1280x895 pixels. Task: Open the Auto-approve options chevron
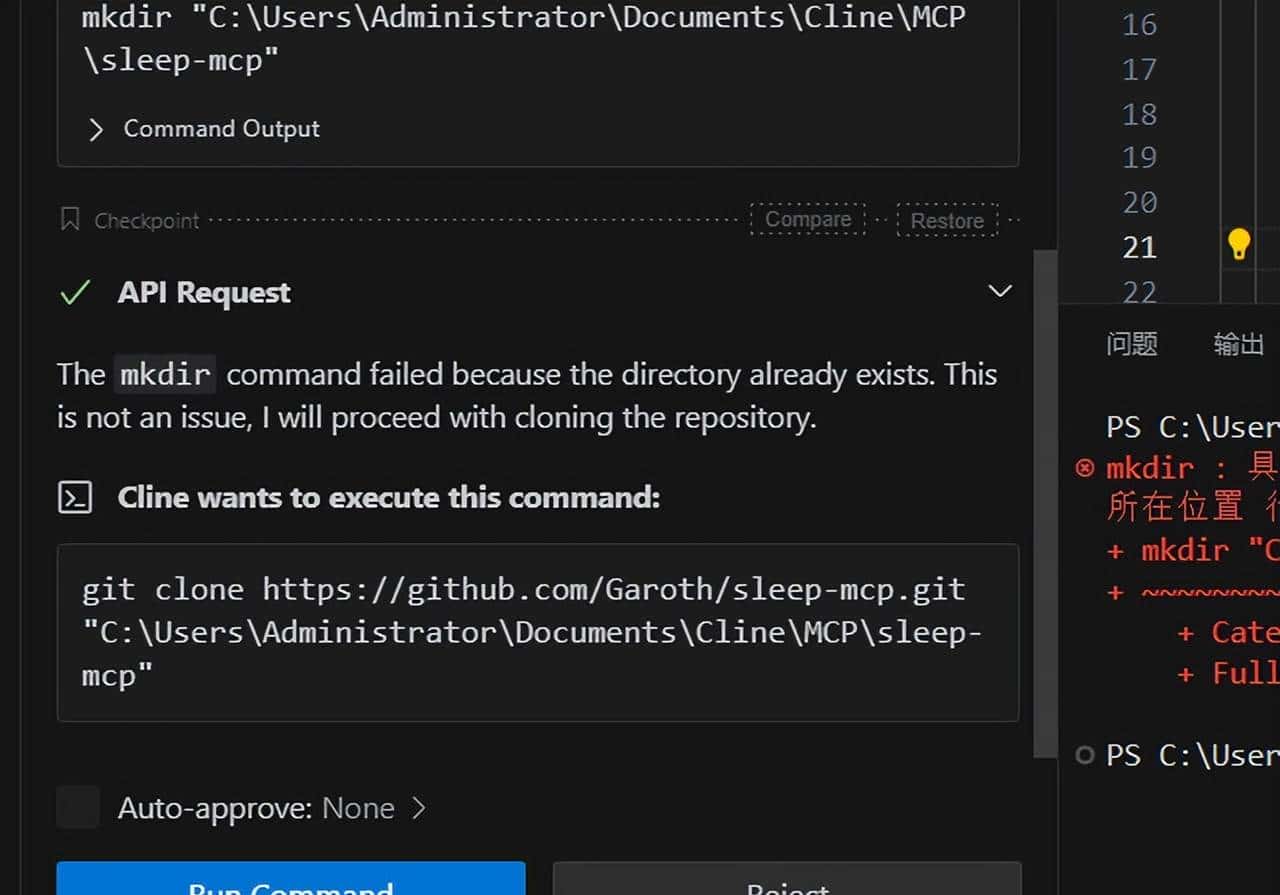pyautogui.click(x=421, y=807)
